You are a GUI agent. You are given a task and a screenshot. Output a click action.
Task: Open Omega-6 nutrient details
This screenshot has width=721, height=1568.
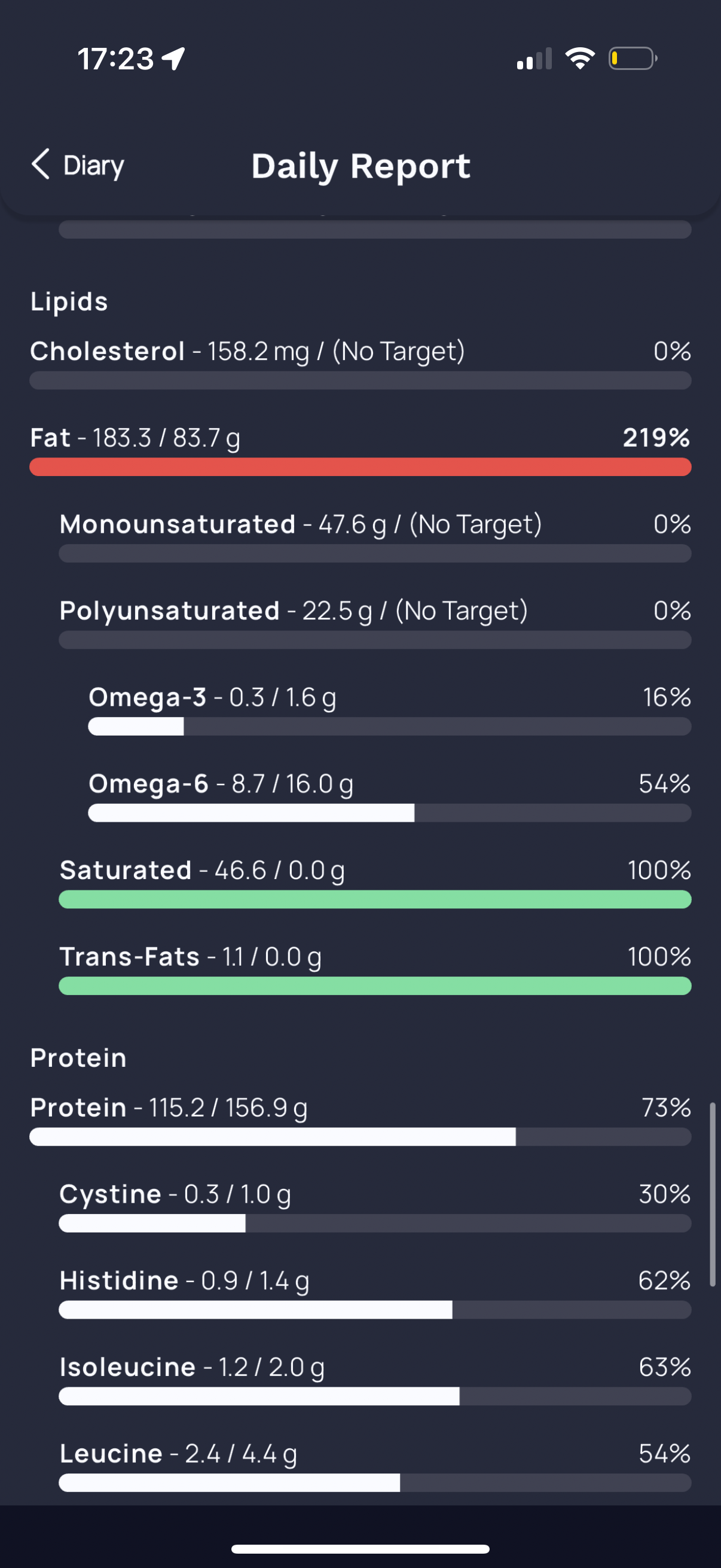tap(389, 795)
